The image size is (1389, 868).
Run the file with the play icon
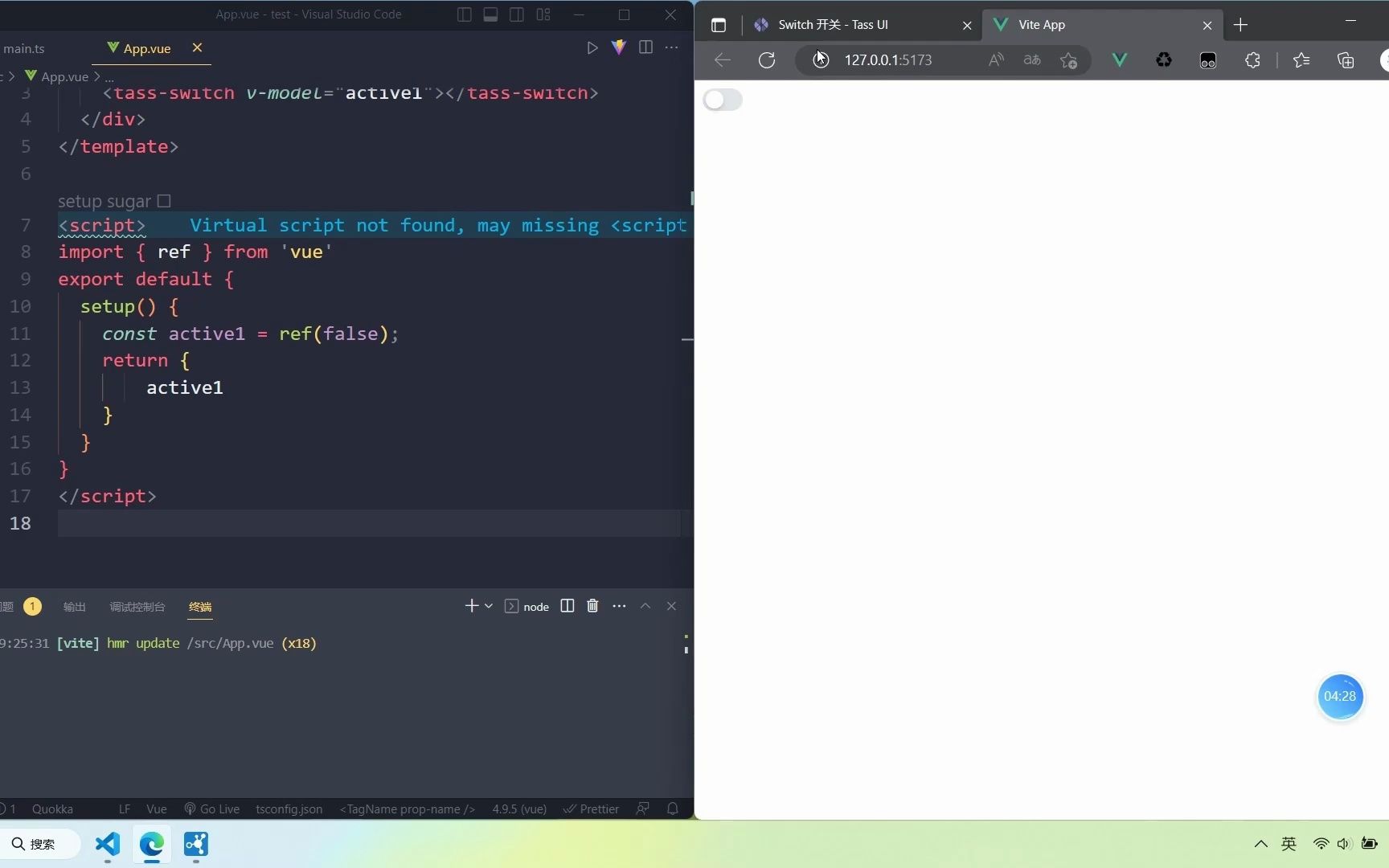pos(592,48)
